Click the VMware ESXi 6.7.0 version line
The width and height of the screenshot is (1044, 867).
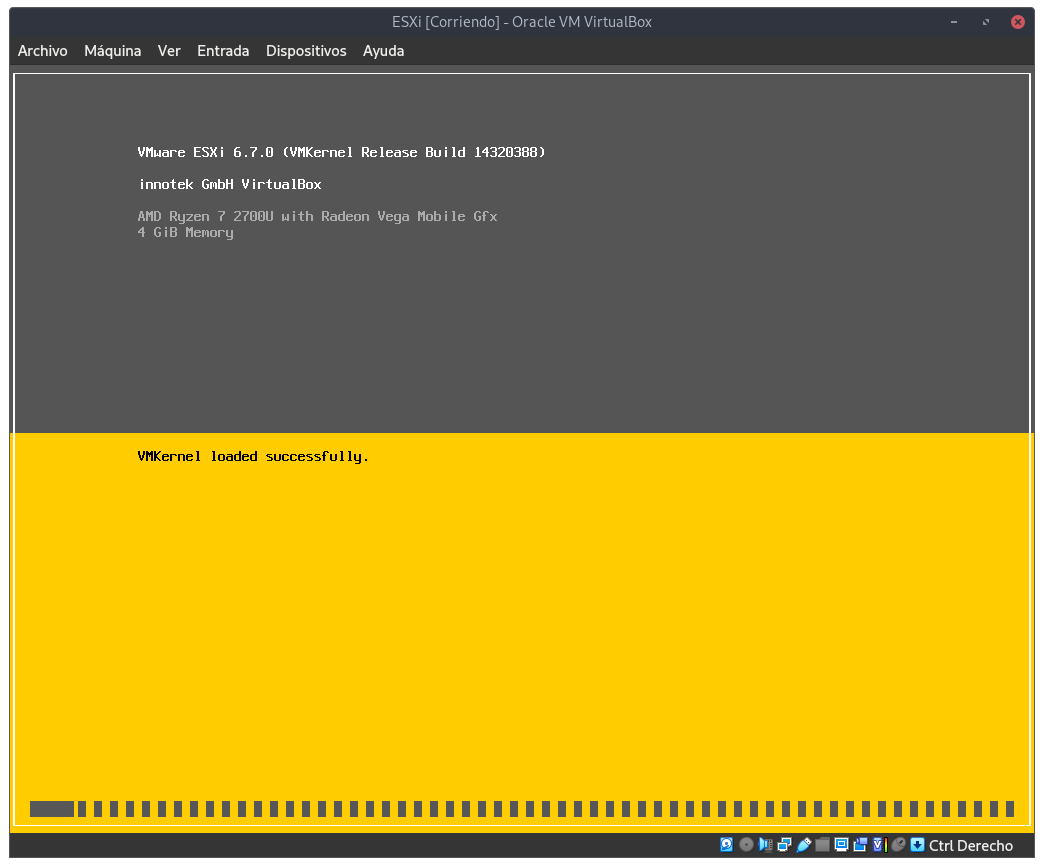click(x=342, y=152)
